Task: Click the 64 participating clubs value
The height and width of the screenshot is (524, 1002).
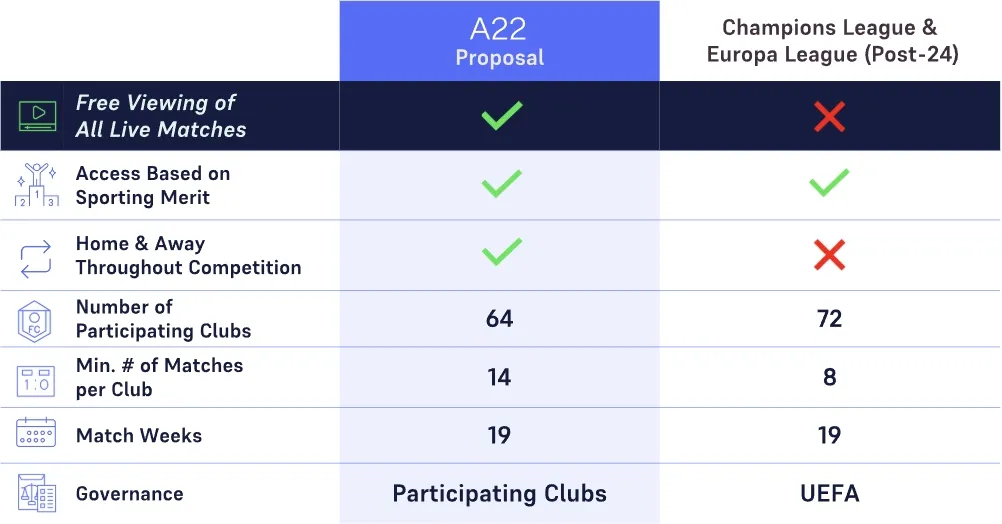Action: [x=499, y=319]
